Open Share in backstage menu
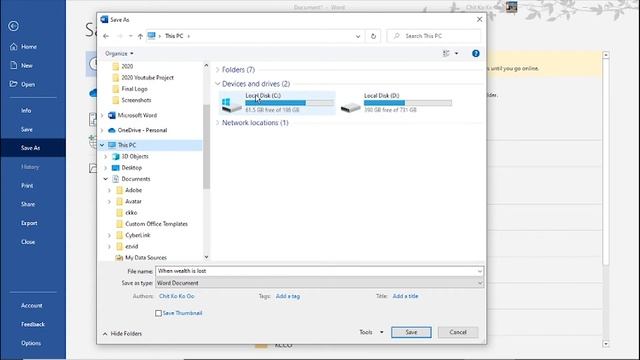This screenshot has height=360, width=640. 28,204
